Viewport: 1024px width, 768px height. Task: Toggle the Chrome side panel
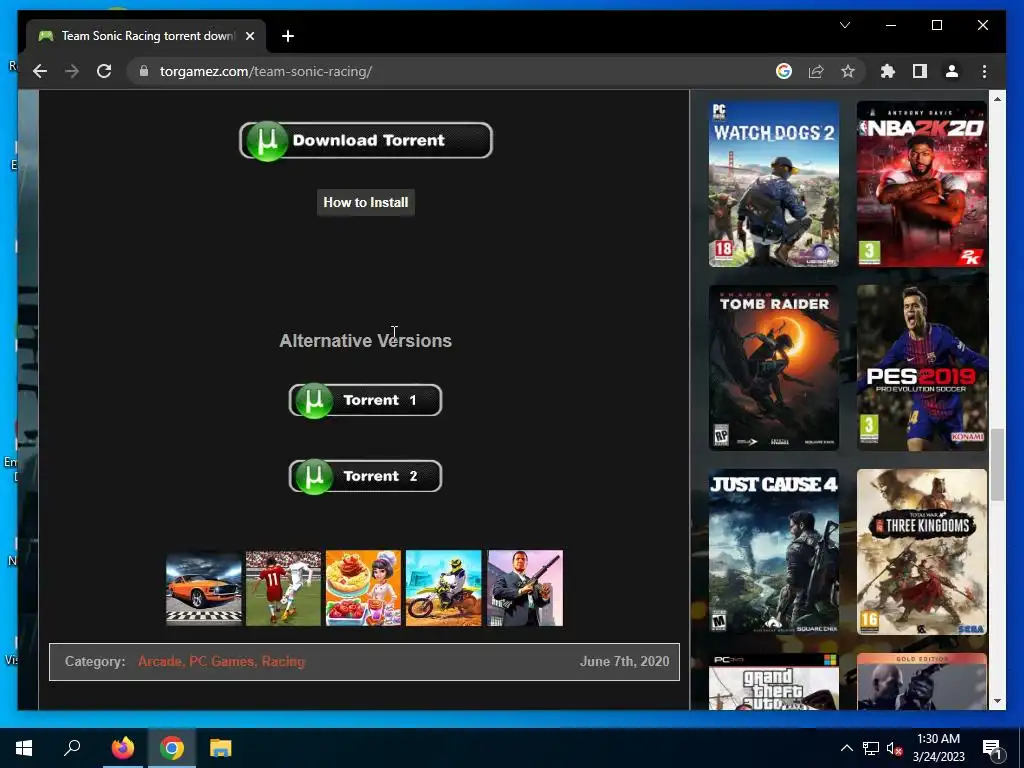(920, 71)
